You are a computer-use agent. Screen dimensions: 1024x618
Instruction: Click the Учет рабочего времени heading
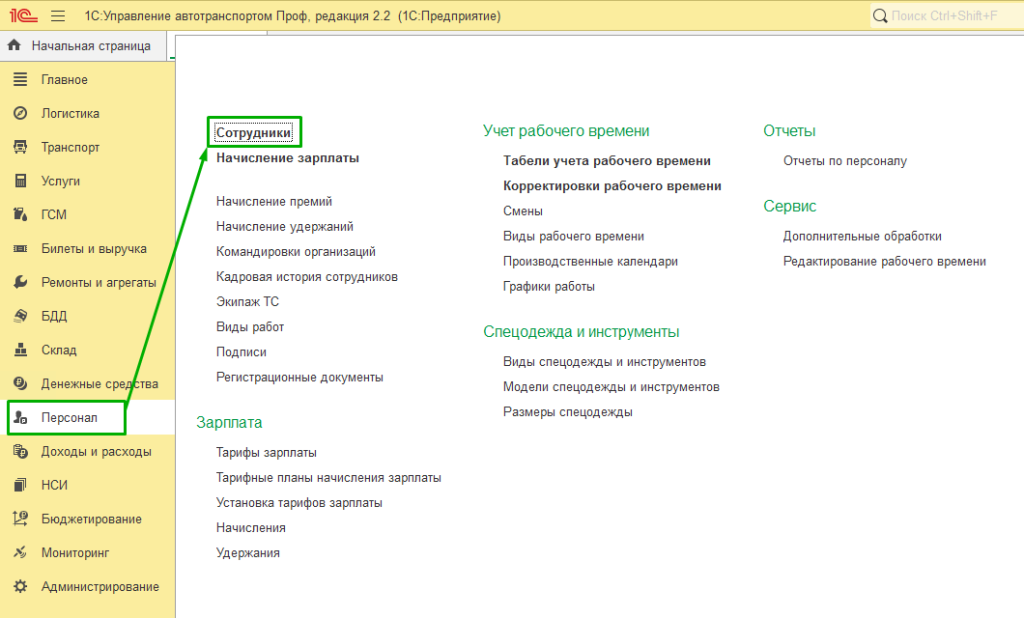pyautogui.click(x=566, y=131)
